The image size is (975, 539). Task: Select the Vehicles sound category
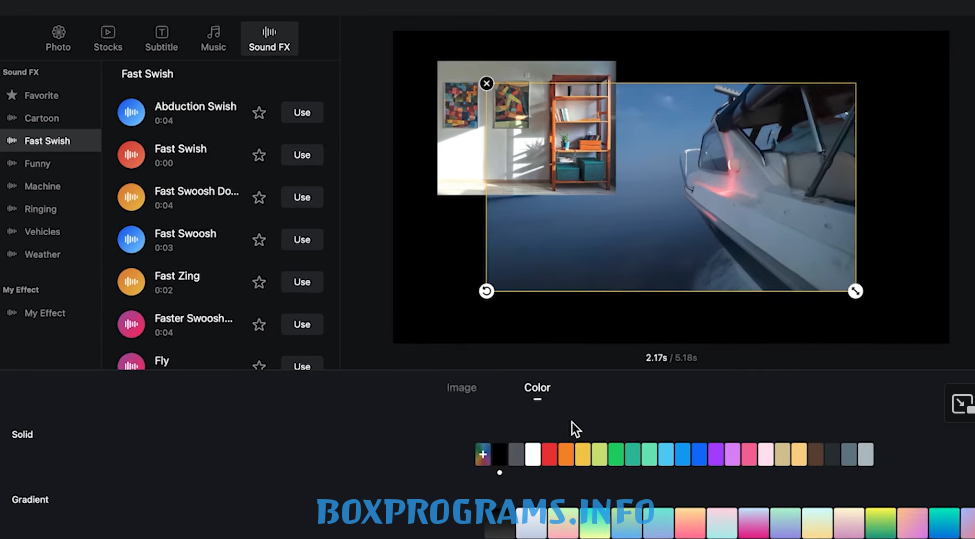coord(42,231)
